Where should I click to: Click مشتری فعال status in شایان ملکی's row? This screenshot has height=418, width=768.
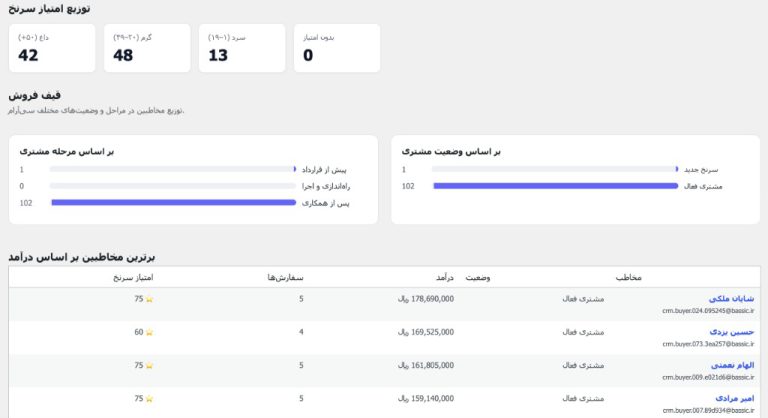pyautogui.click(x=583, y=299)
